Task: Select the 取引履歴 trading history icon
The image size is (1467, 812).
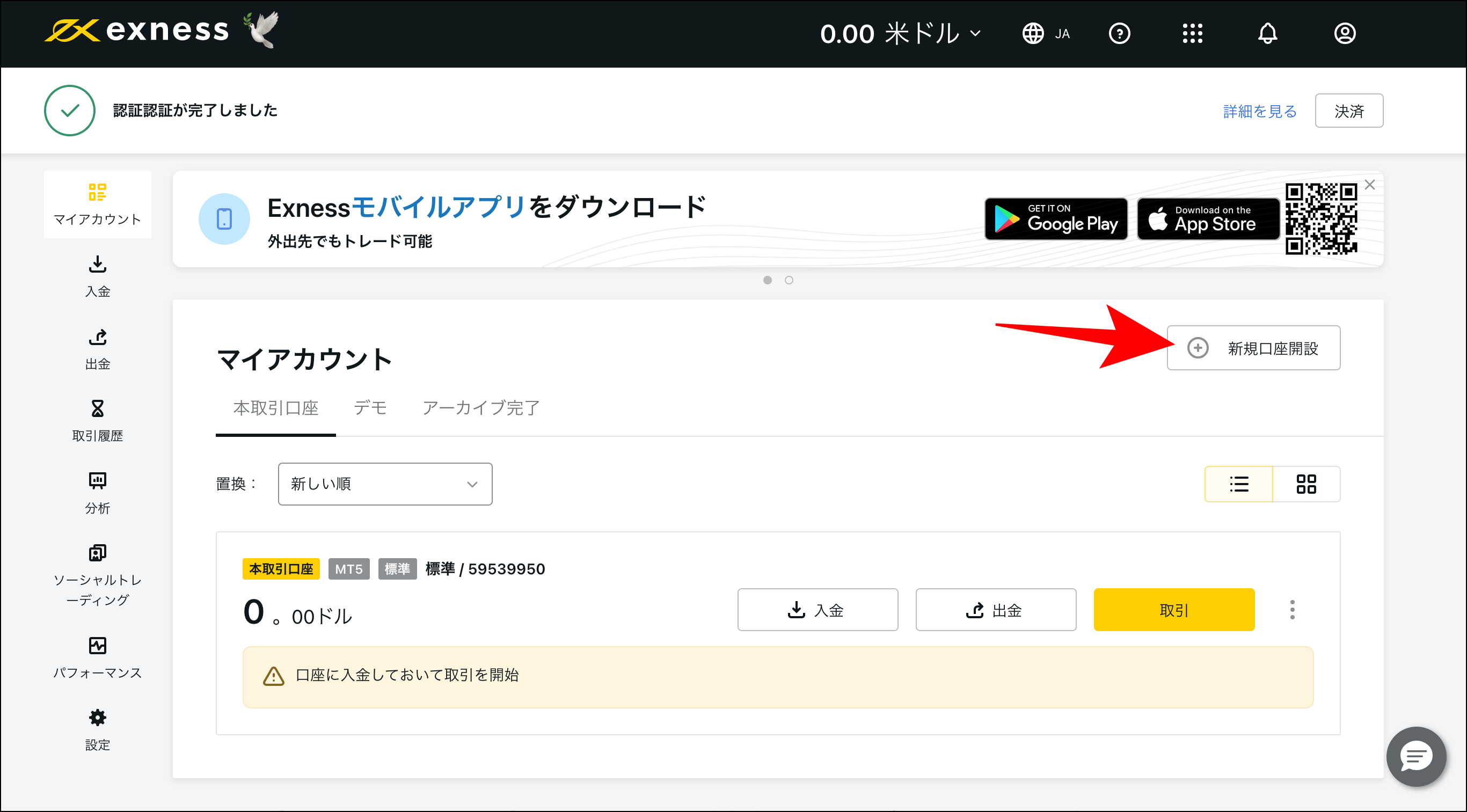Action: [97, 421]
